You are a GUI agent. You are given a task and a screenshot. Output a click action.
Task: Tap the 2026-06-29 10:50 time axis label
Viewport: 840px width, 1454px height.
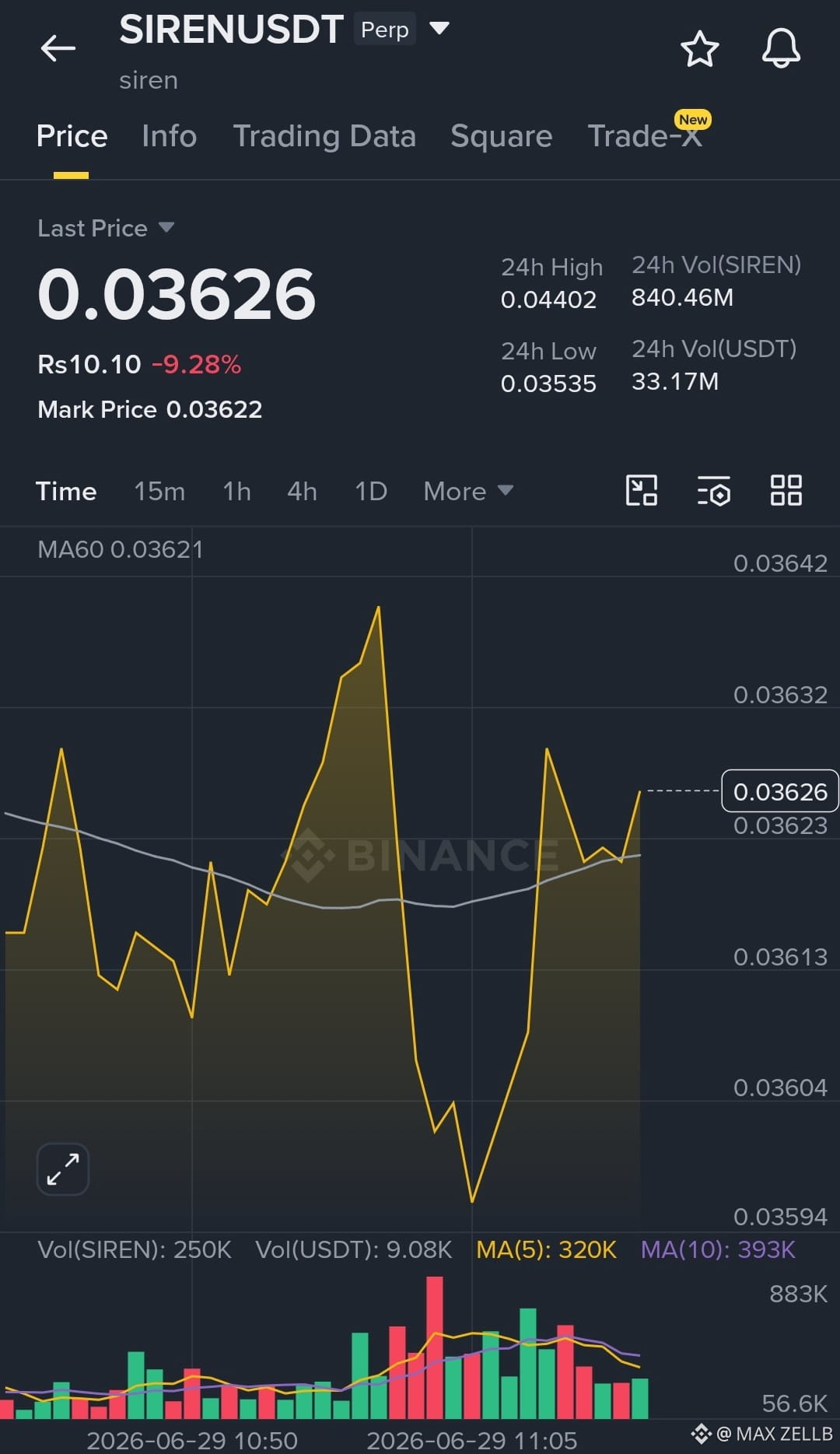pyautogui.click(x=192, y=1441)
